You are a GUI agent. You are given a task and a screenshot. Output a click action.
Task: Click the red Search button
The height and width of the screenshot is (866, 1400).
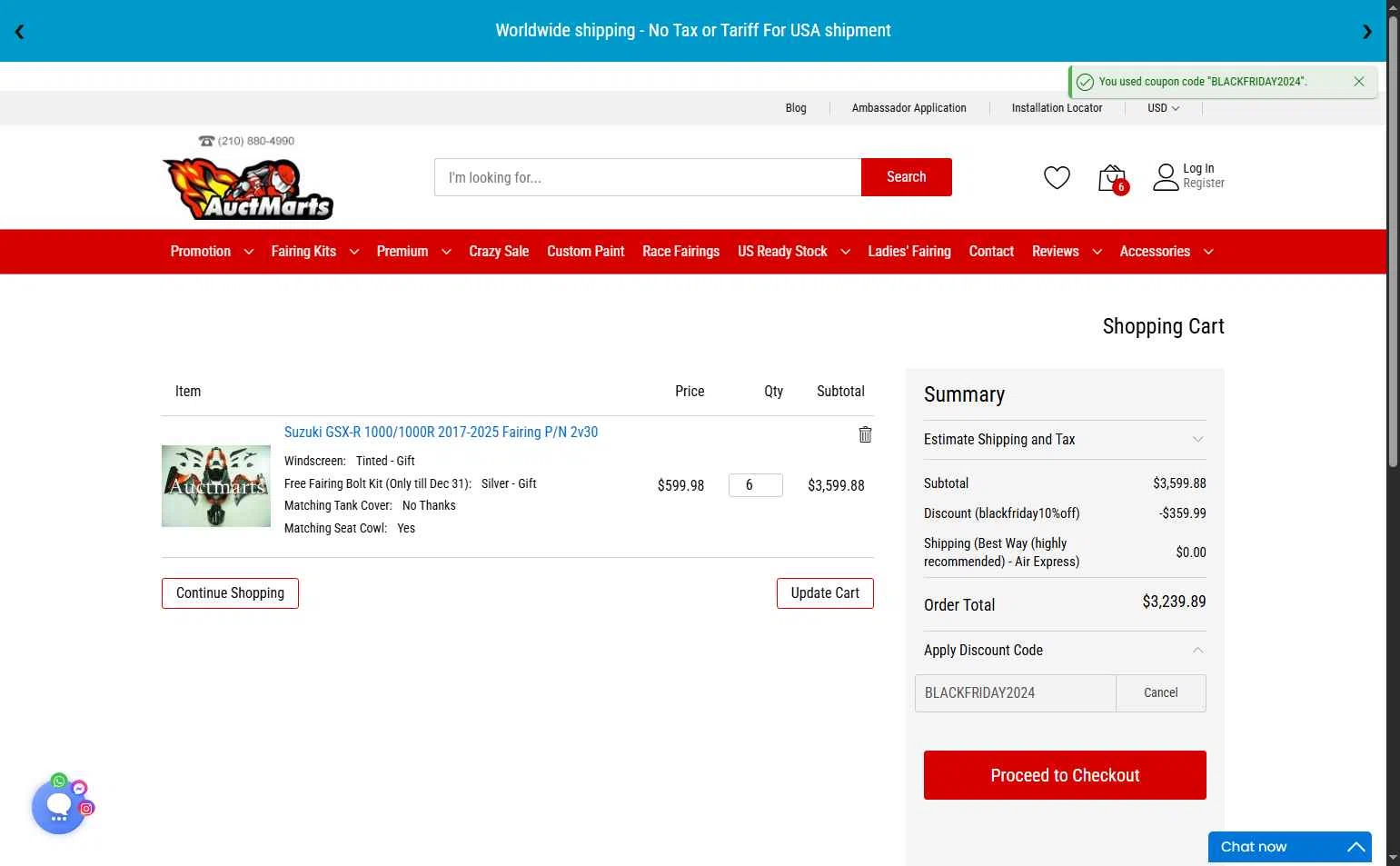(907, 177)
